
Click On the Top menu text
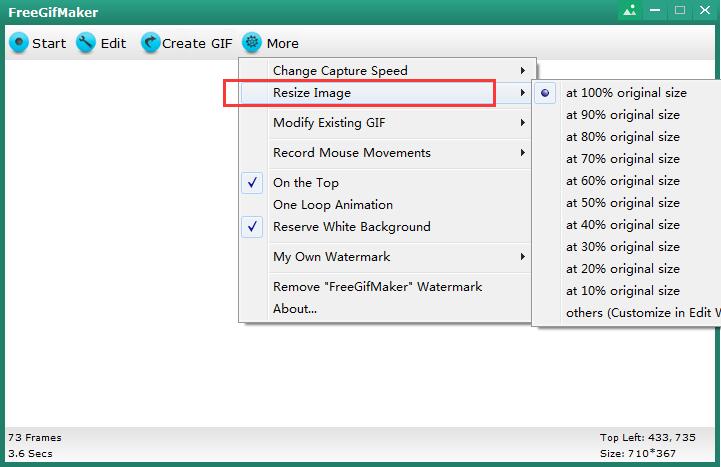pyautogui.click(x=306, y=183)
